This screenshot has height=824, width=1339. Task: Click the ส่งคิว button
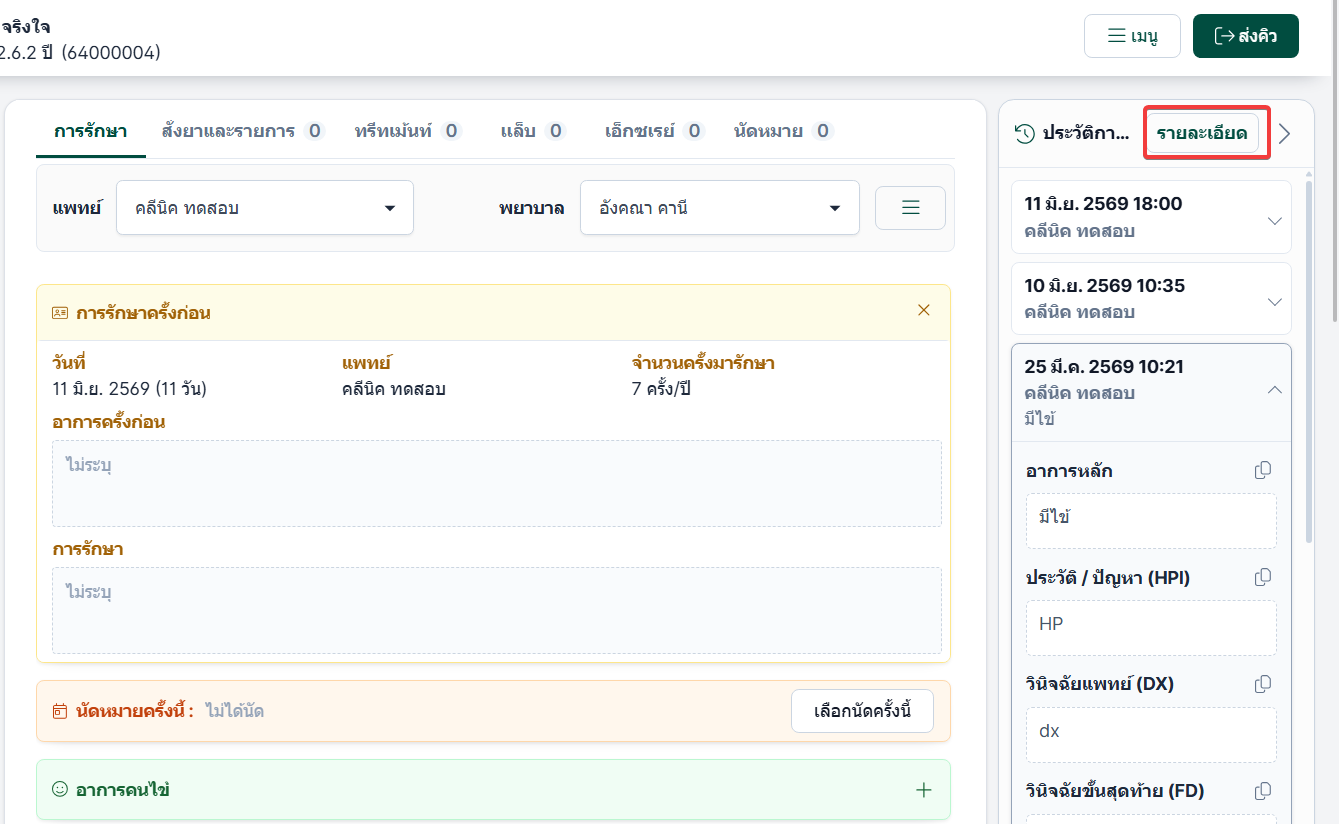(x=1245, y=36)
